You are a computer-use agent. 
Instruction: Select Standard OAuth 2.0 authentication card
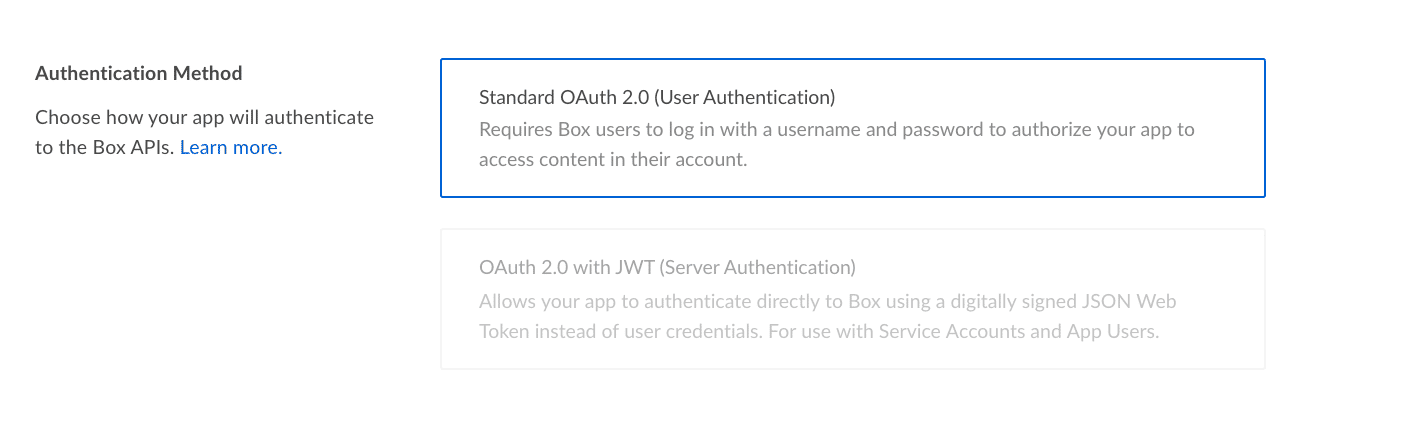(x=853, y=128)
